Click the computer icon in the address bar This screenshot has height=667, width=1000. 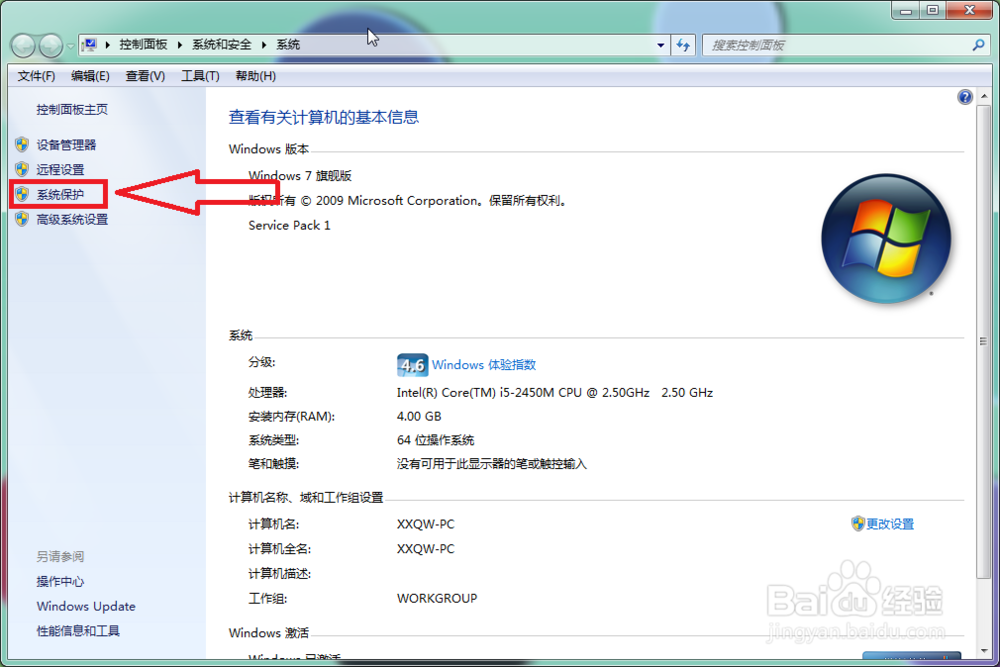tap(90, 45)
